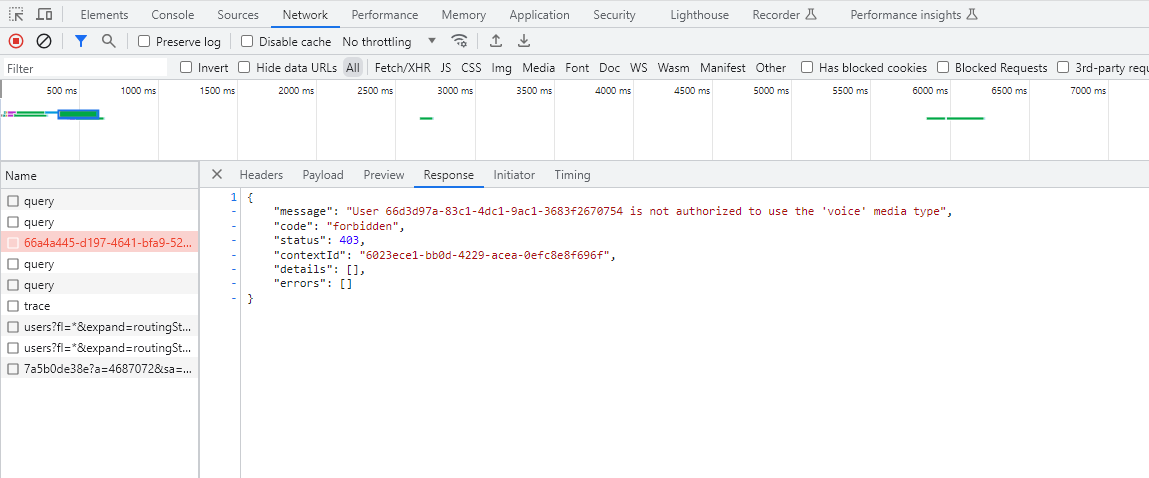Viewport: 1149px width, 478px height.
Task: Check the Disable cache option
Action: [247, 42]
